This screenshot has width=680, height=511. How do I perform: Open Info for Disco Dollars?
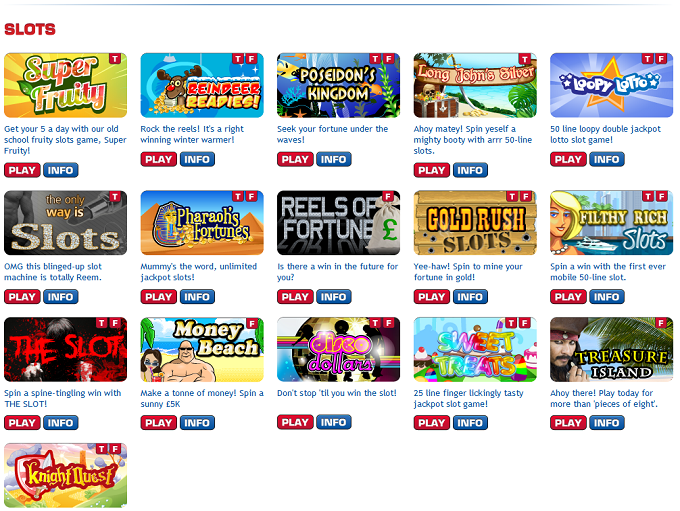click(x=333, y=423)
